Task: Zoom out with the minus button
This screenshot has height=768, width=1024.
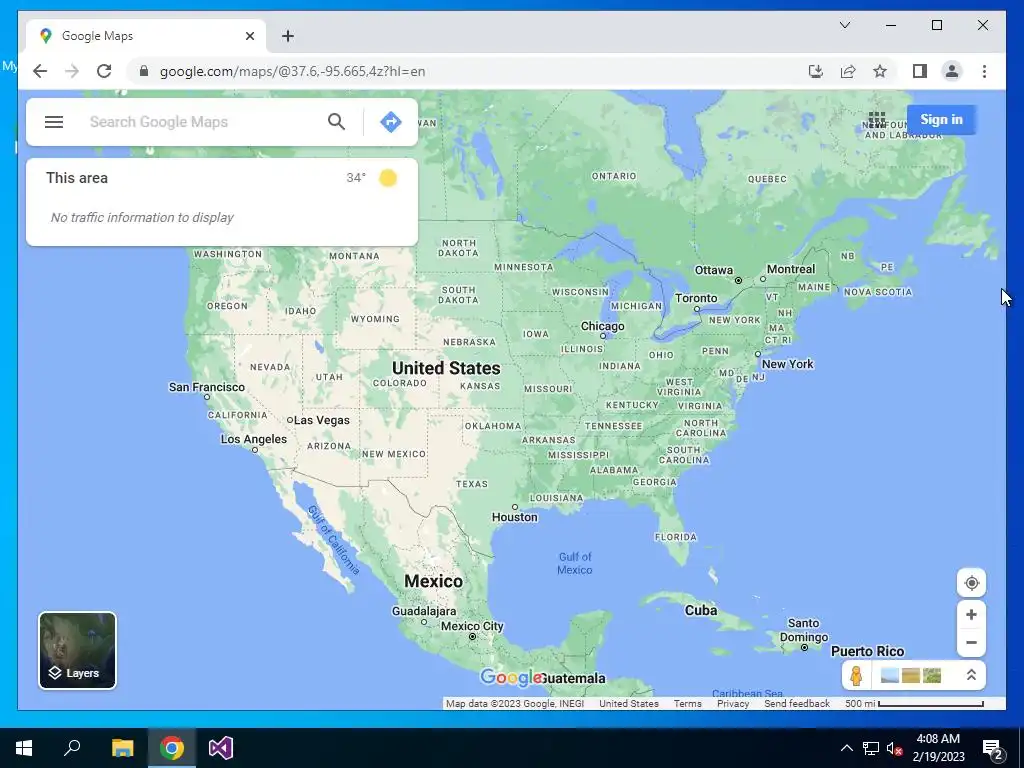Action: coord(971,643)
